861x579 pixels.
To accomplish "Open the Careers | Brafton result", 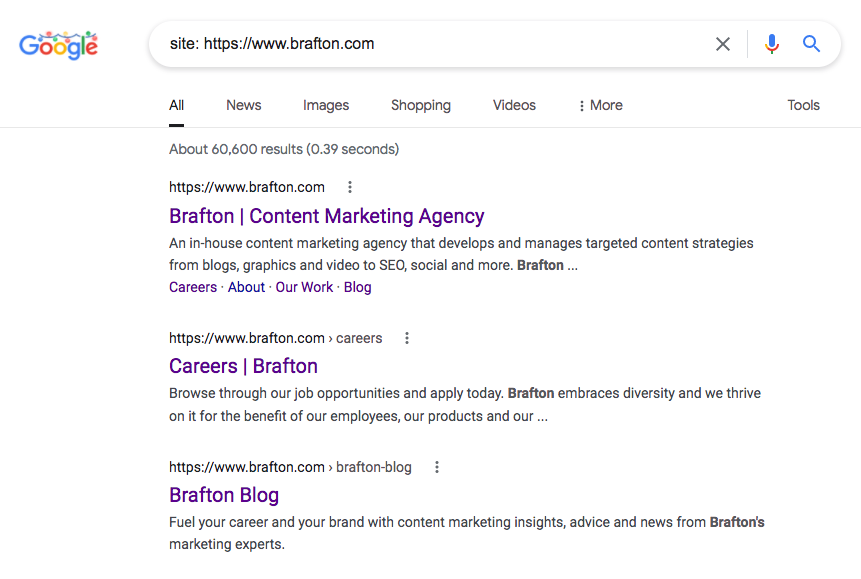I will [243, 366].
